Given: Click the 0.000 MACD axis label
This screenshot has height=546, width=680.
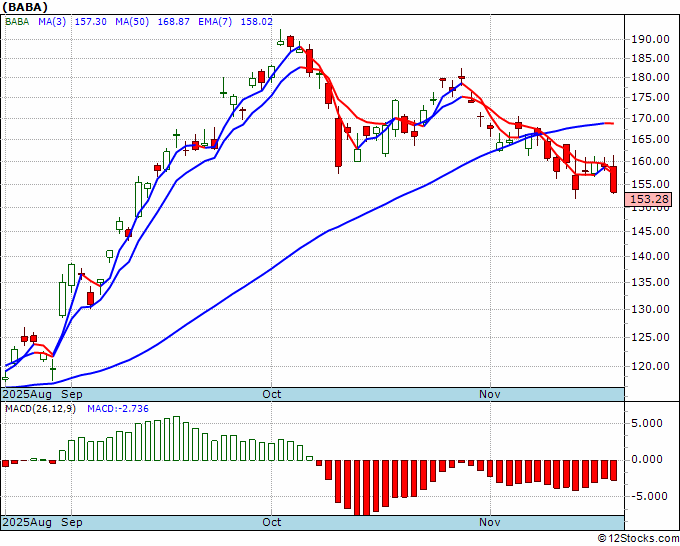Looking at the screenshot, I should 647,459.
